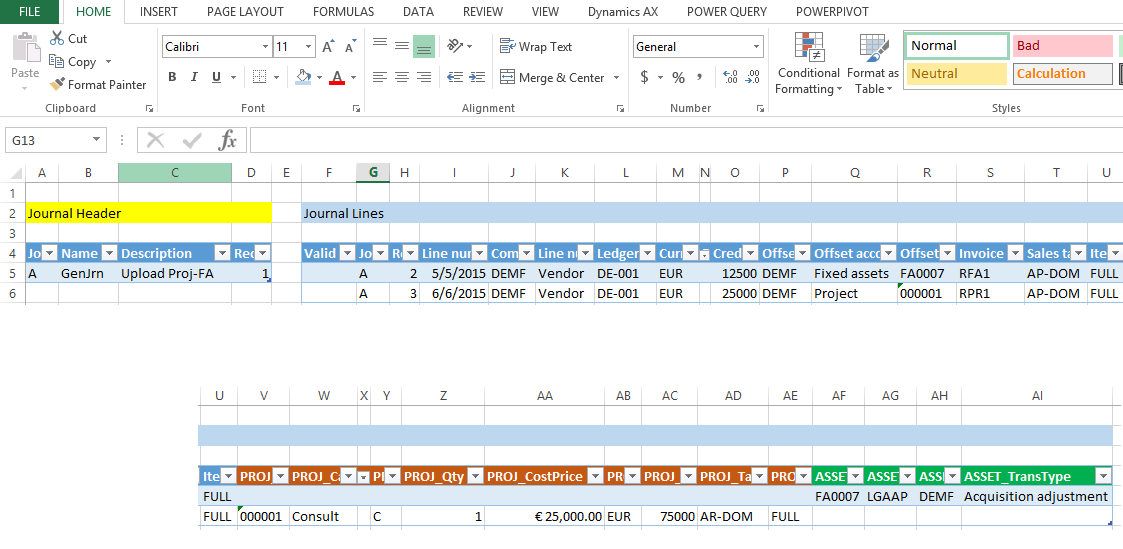Apply the Bad cell style swatch
1123x549 pixels.
[x=1062, y=46]
